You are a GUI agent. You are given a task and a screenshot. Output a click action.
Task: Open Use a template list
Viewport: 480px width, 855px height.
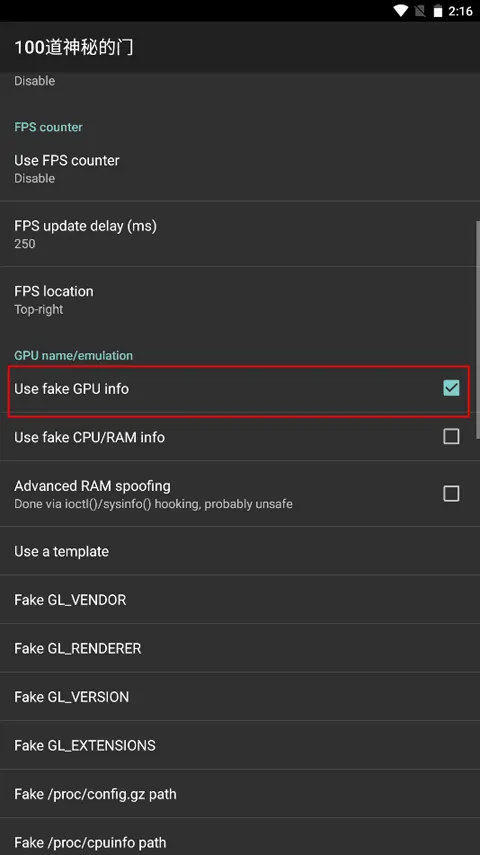coord(240,551)
